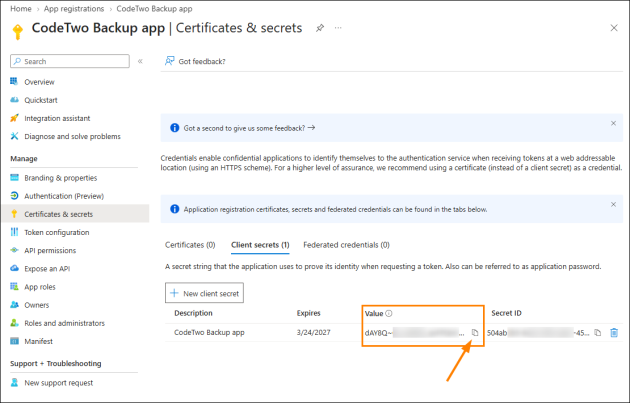Open Expose an API
The image size is (630, 403).
tap(47, 268)
